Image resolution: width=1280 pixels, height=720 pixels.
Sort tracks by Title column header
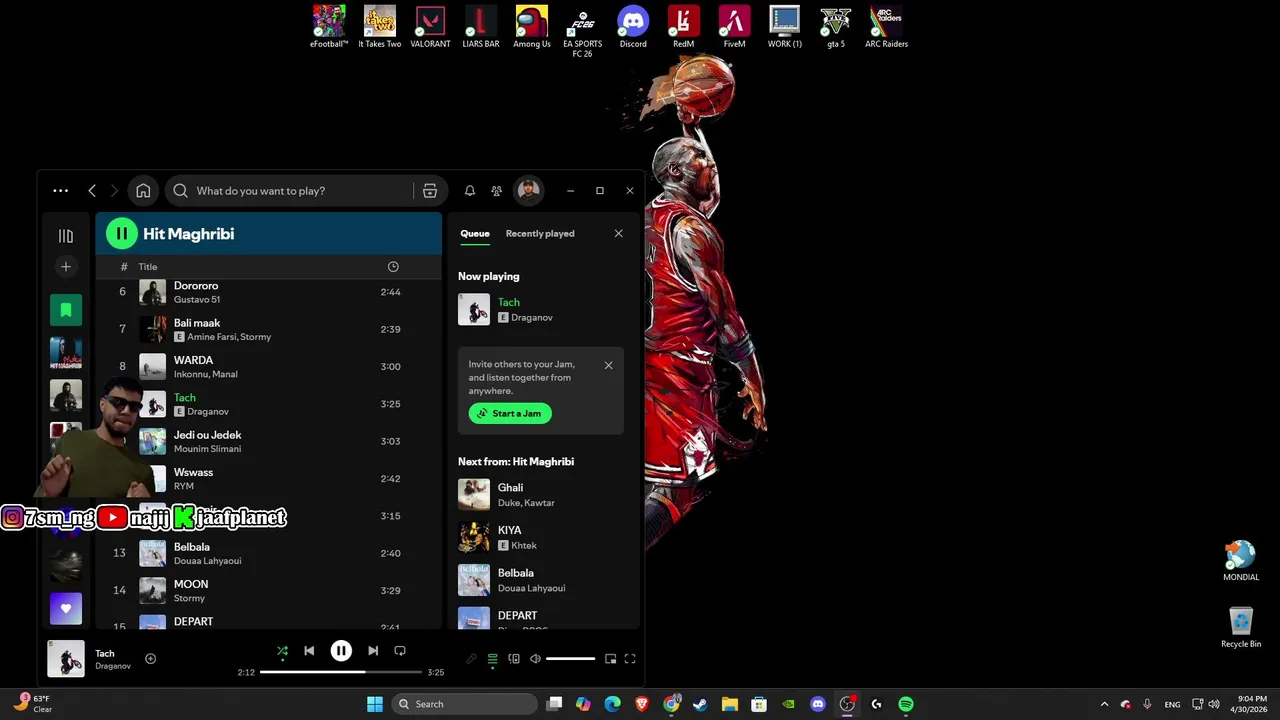tap(148, 267)
